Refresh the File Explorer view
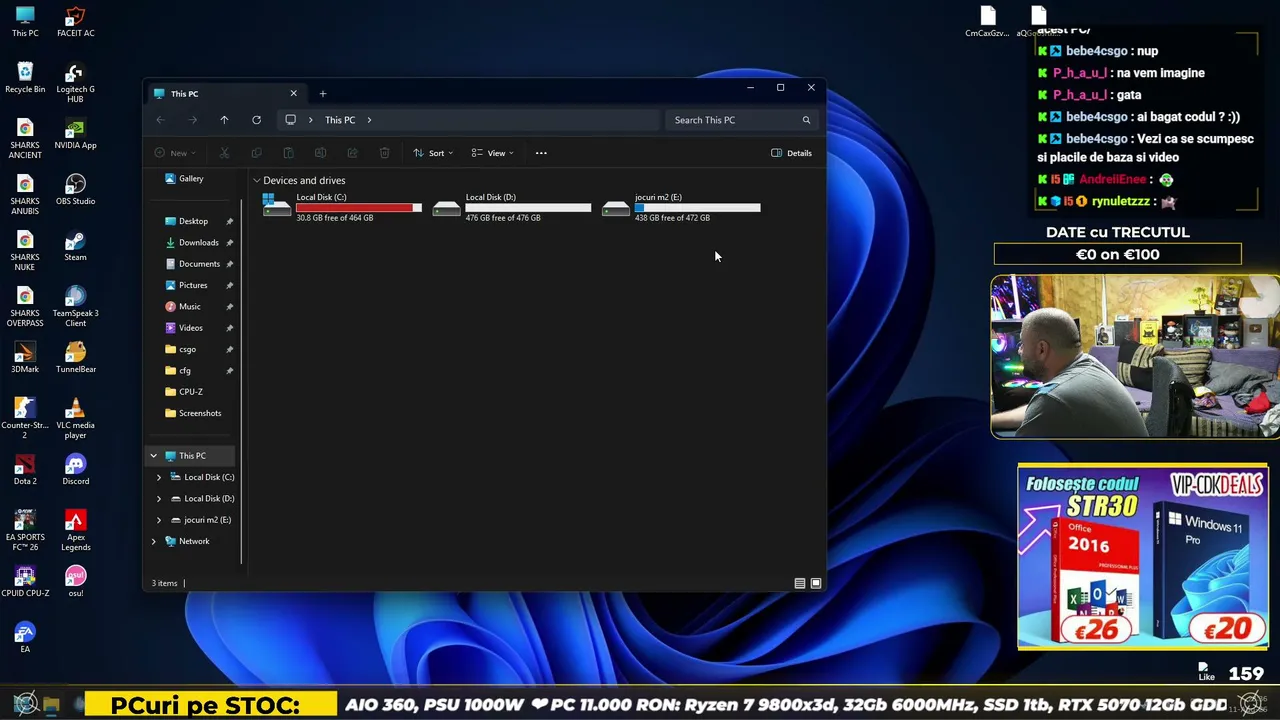1280x720 pixels. click(256, 120)
